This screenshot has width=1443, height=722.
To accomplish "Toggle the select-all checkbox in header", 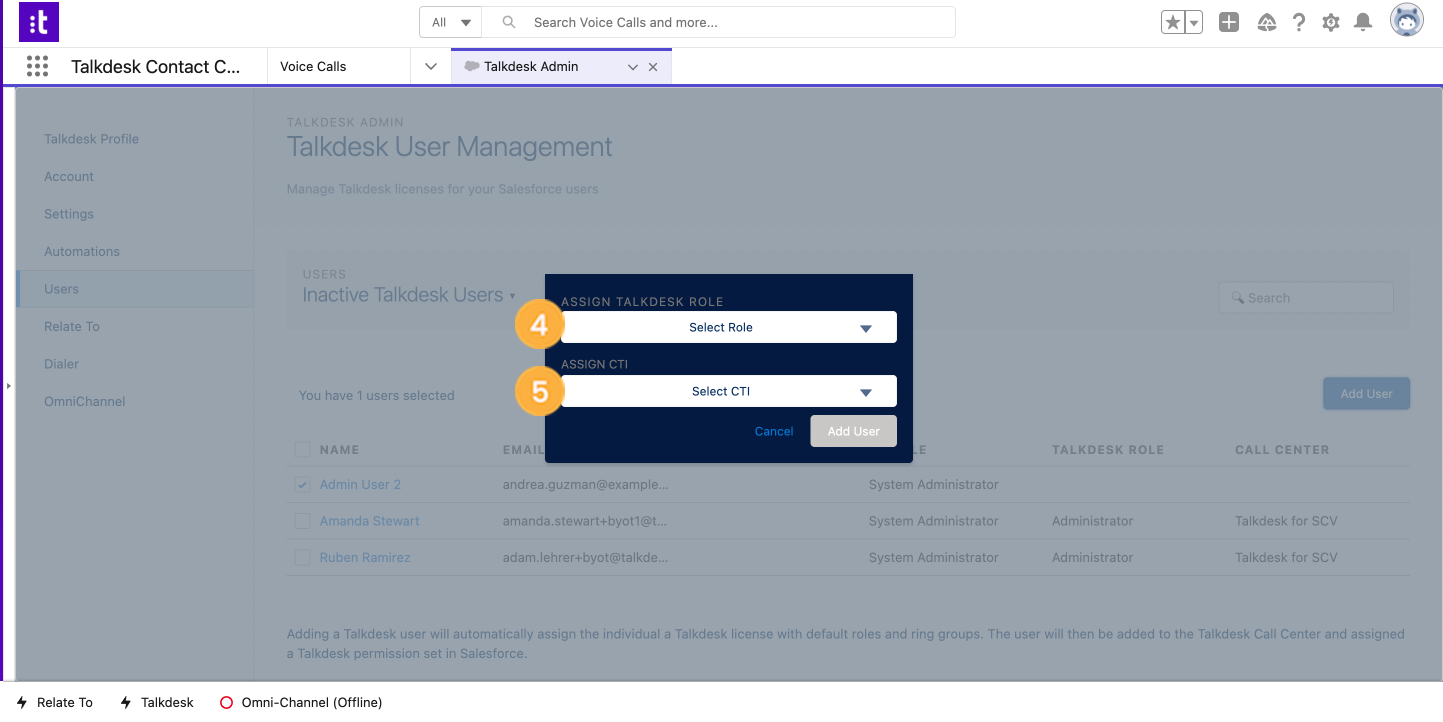I will coord(302,449).
